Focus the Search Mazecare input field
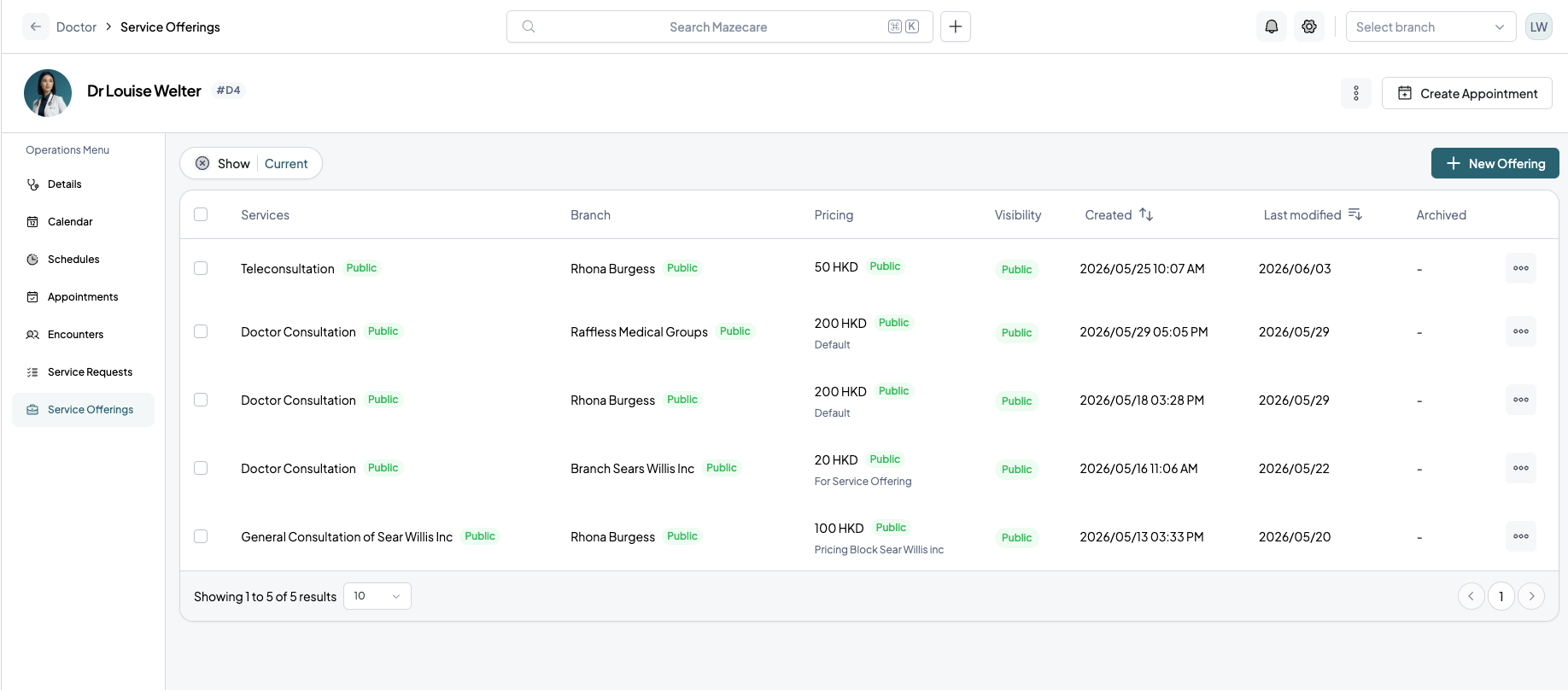The image size is (1568, 690). 719,26
